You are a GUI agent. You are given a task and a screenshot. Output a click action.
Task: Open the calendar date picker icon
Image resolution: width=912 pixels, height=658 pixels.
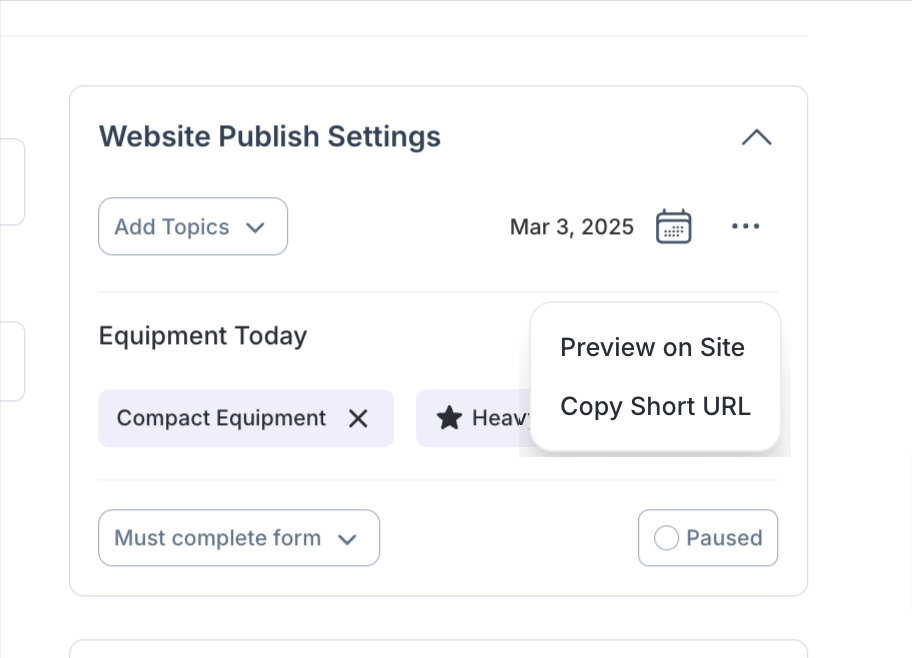673,227
